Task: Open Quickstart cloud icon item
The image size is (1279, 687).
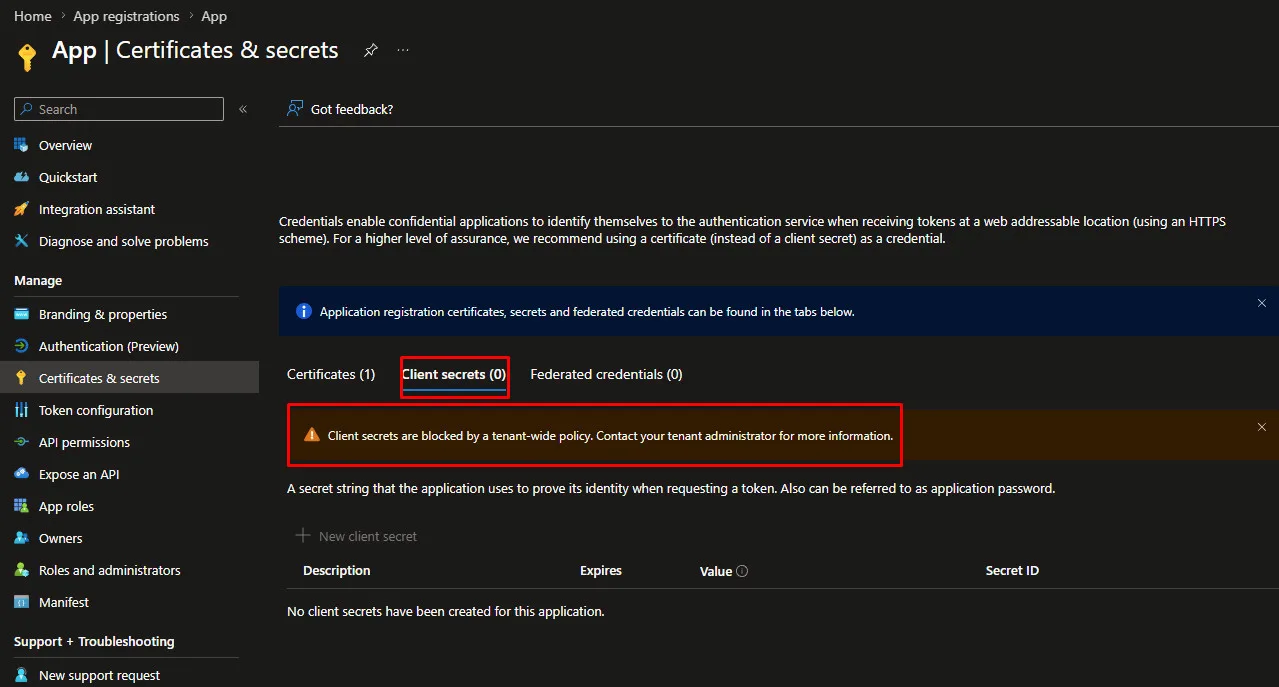Action: point(21,177)
